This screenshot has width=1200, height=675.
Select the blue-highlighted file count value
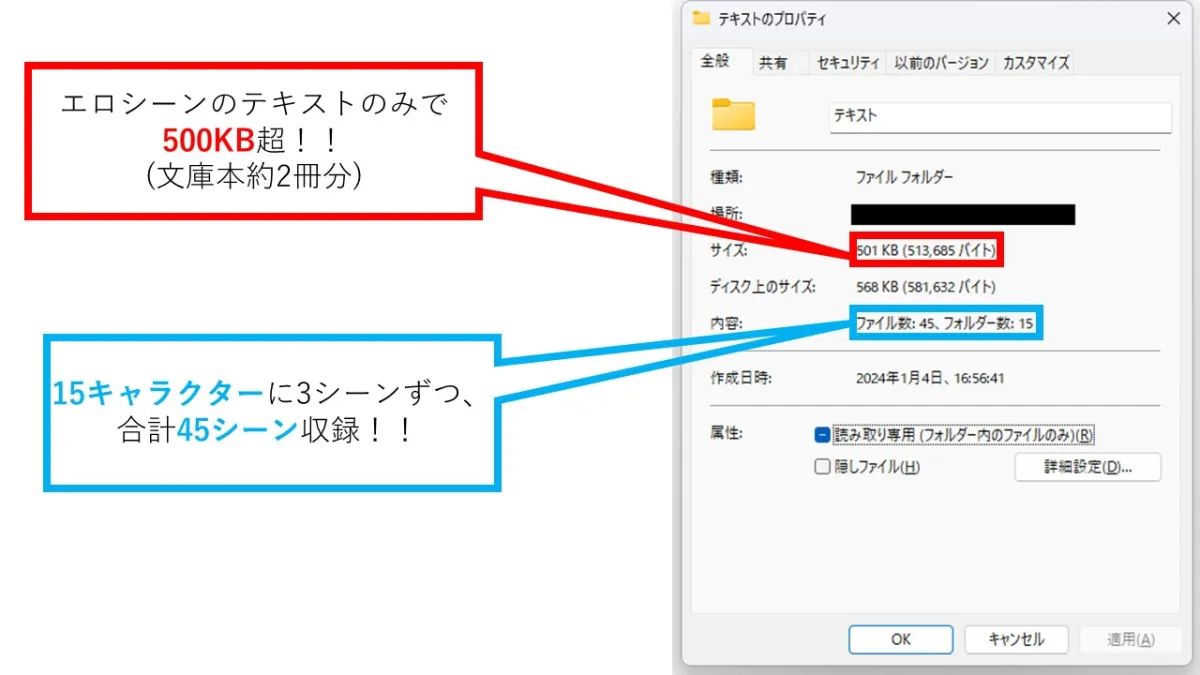point(944,322)
